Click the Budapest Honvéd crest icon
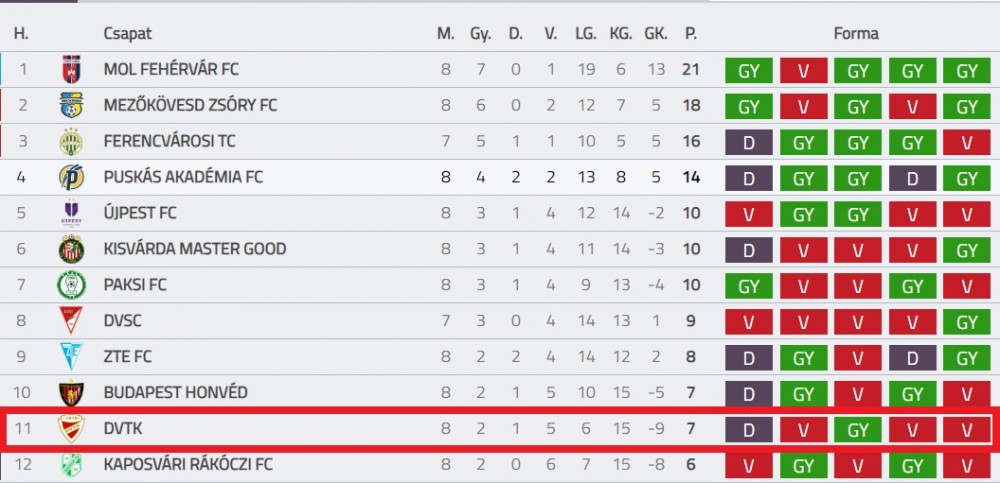This screenshot has height=483, width=1000. click(x=71, y=392)
